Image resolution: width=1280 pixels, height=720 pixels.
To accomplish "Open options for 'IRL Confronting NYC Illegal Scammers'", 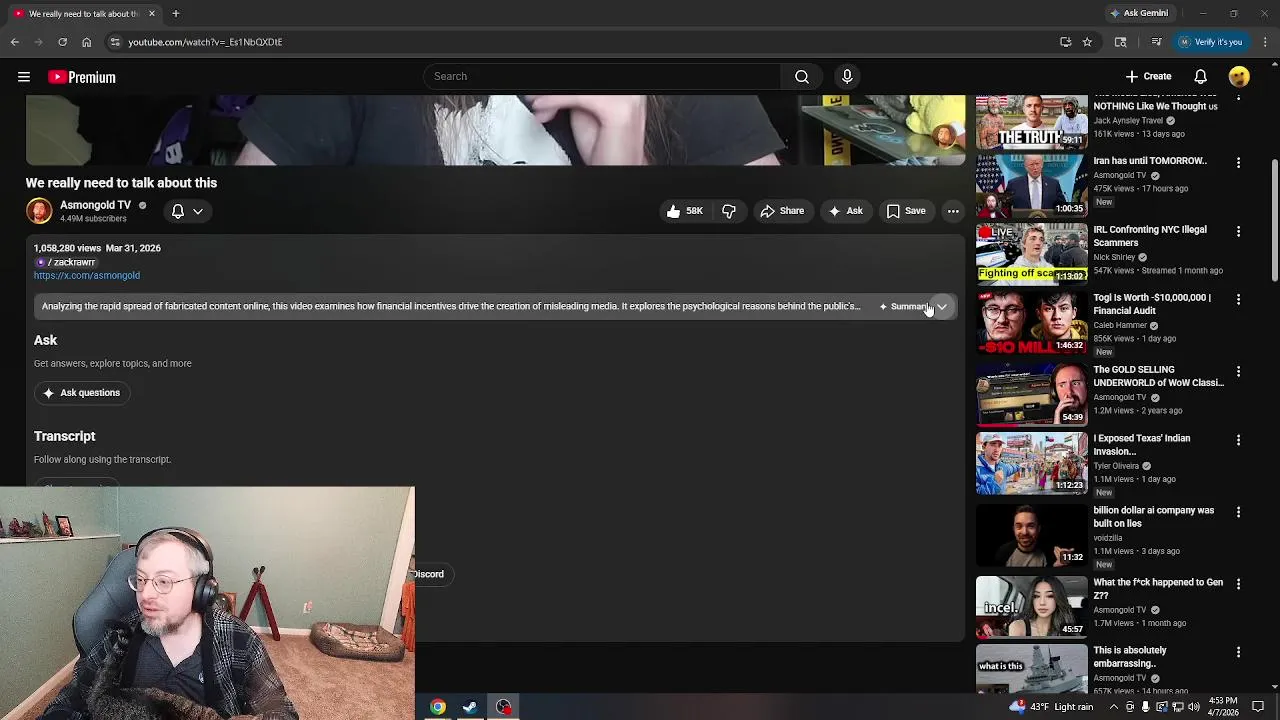I will (1238, 232).
